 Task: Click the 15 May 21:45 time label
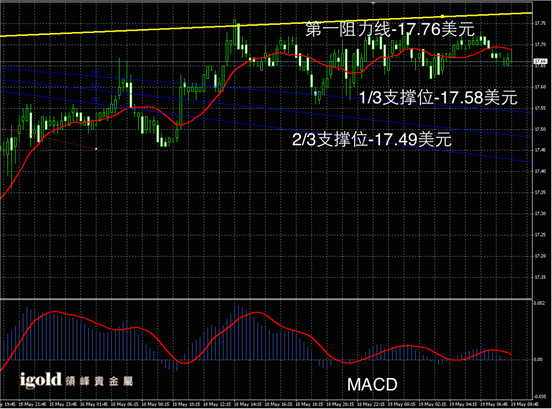(32, 404)
